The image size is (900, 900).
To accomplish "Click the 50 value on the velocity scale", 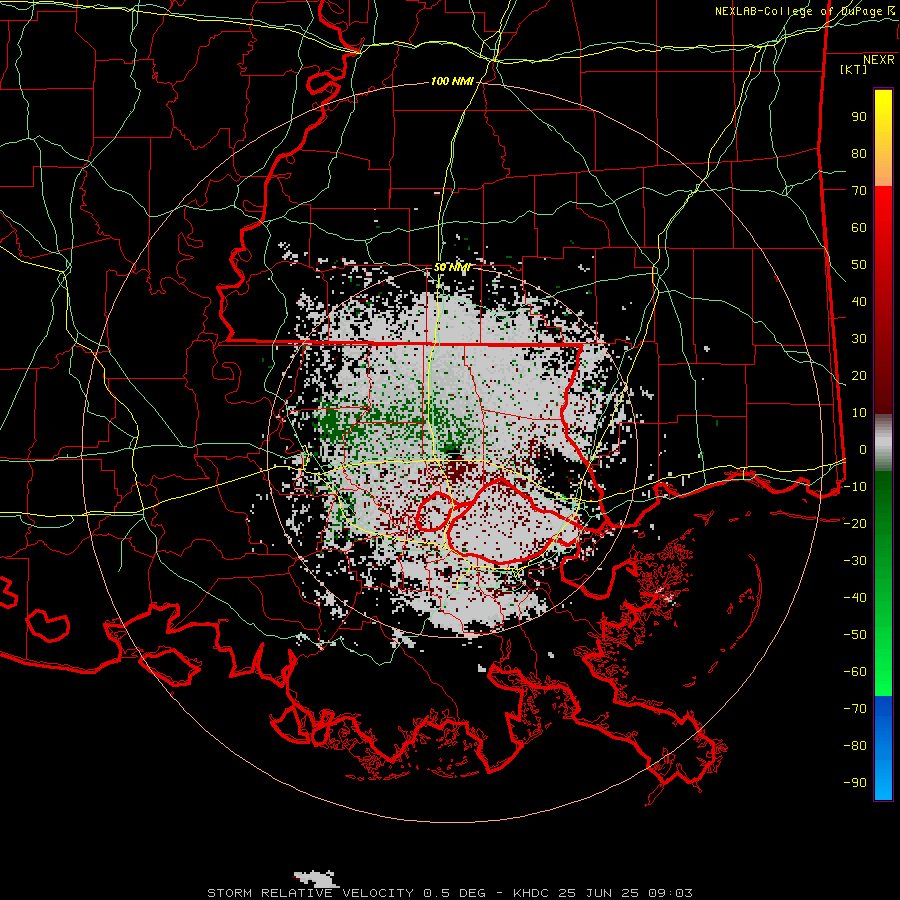I will tap(859, 265).
